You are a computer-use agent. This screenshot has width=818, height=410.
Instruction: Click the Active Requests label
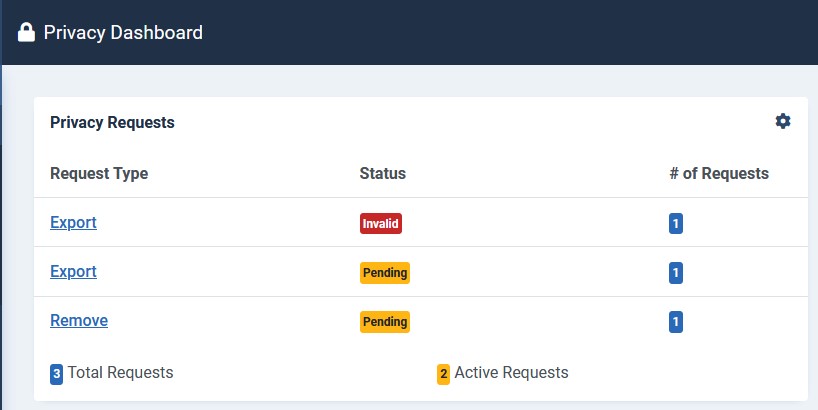pyautogui.click(x=511, y=373)
